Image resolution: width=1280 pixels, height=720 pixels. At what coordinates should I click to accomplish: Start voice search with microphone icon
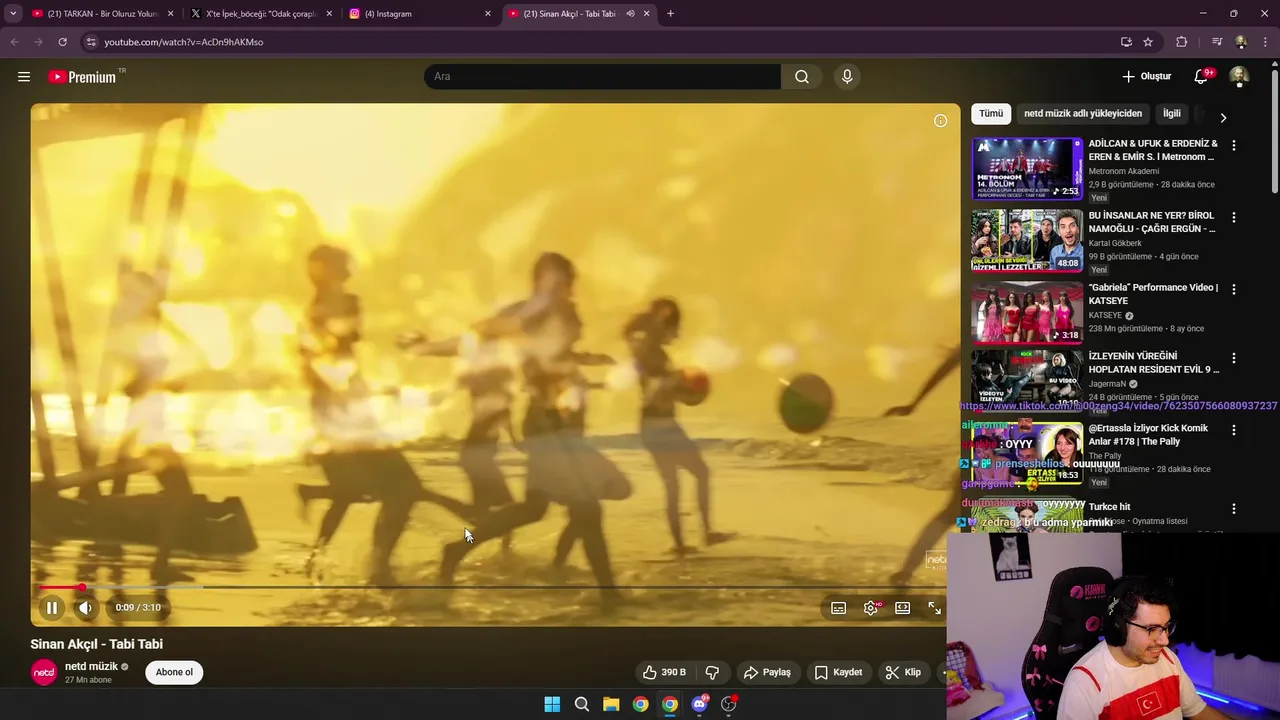847,77
